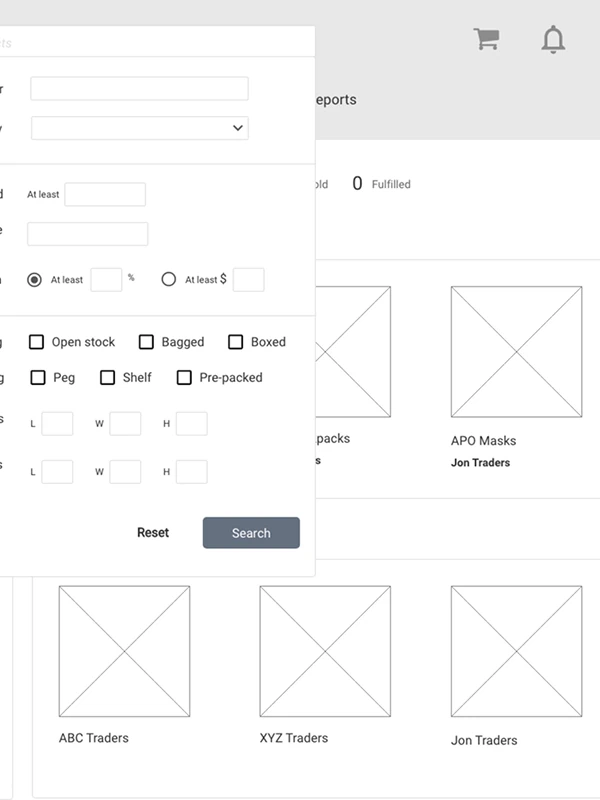Viewport: 600px width, 800px height.
Task: Click the second row L dimension field
Action: click(x=57, y=471)
